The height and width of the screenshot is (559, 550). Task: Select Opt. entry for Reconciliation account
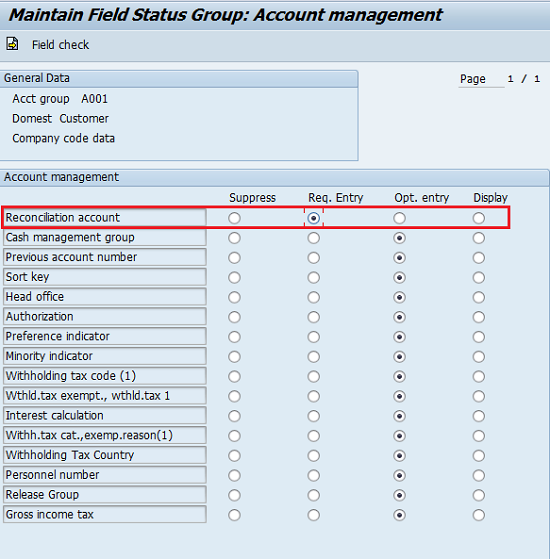pyautogui.click(x=400, y=218)
